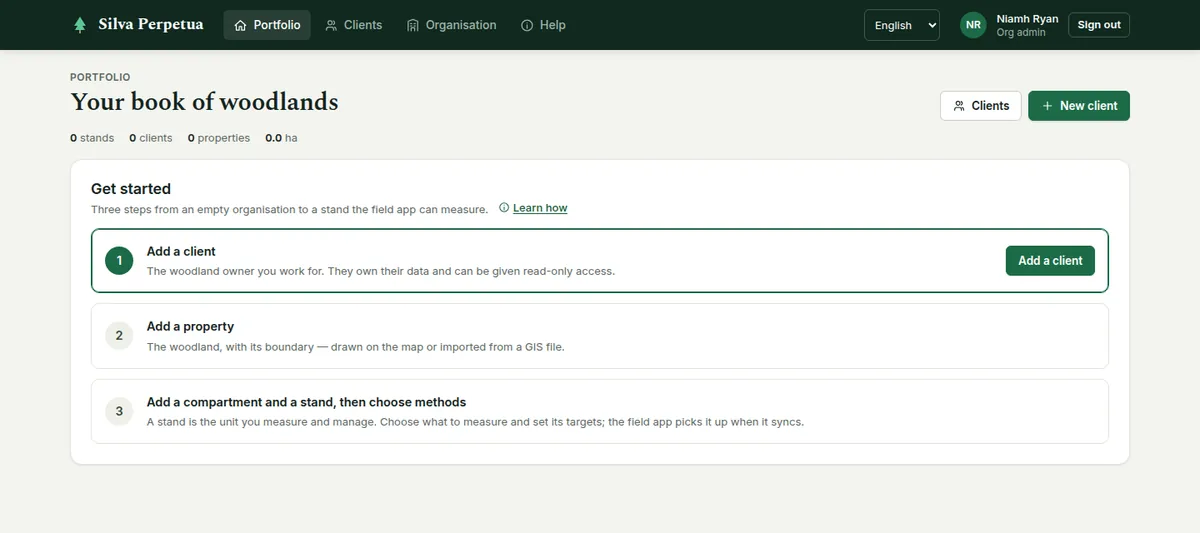Click the NR user avatar

pyautogui.click(x=973, y=25)
